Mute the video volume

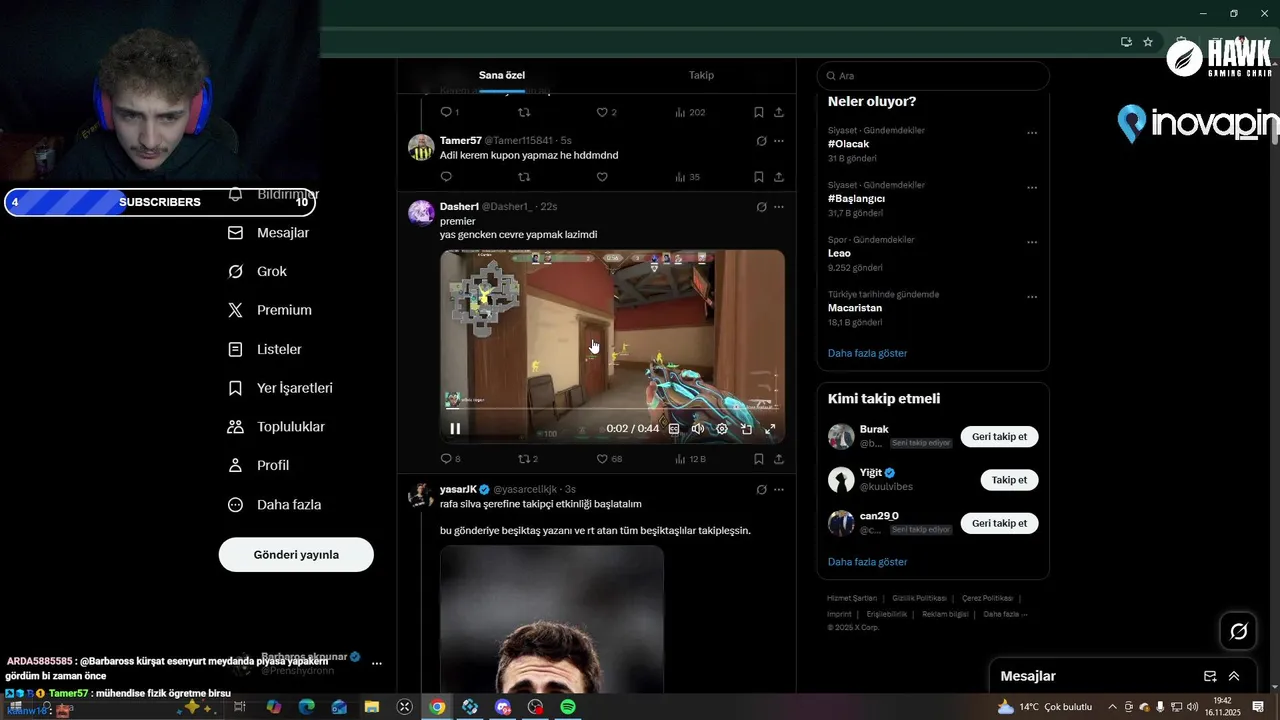tap(698, 429)
